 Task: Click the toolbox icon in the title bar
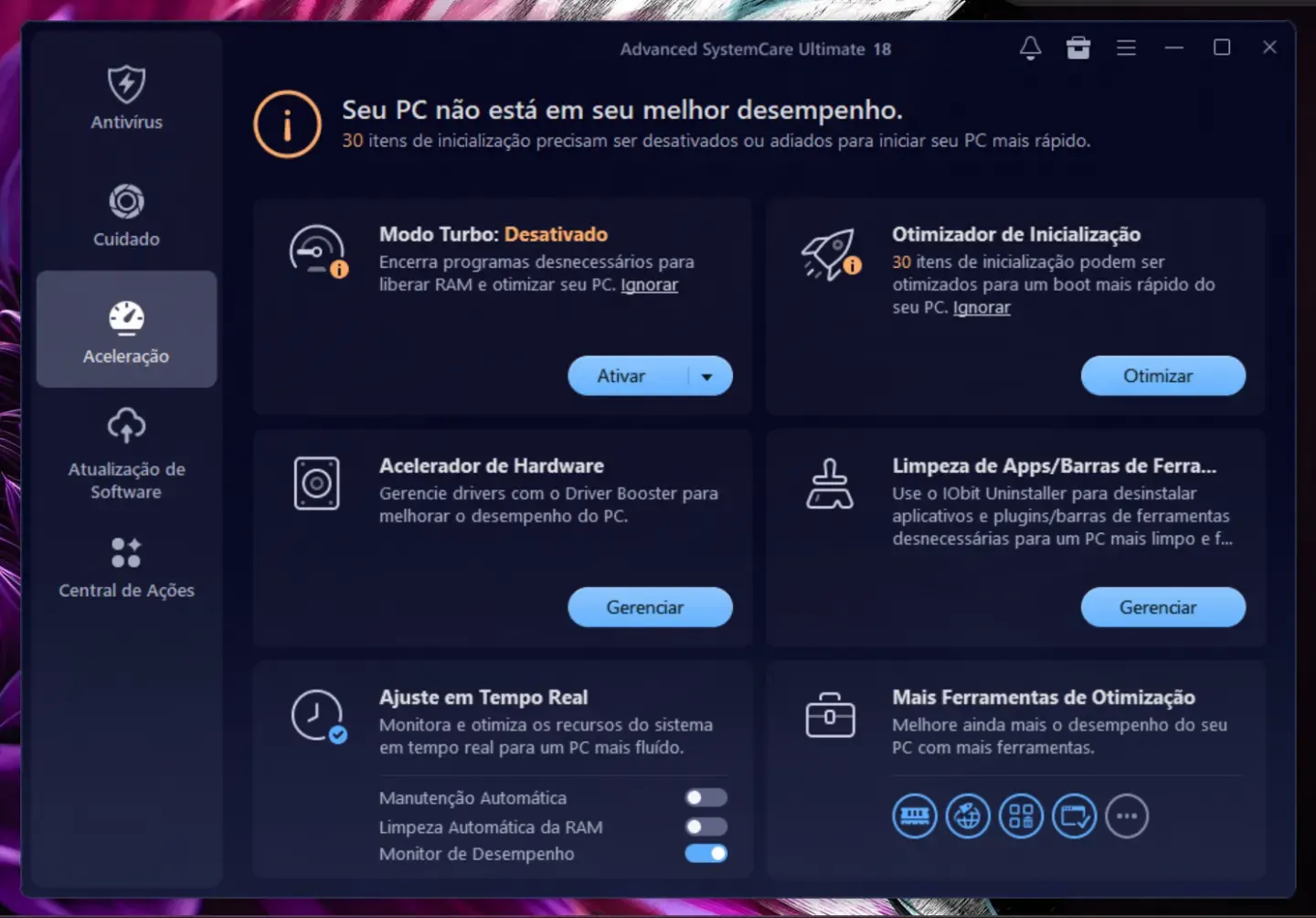click(x=1078, y=48)
